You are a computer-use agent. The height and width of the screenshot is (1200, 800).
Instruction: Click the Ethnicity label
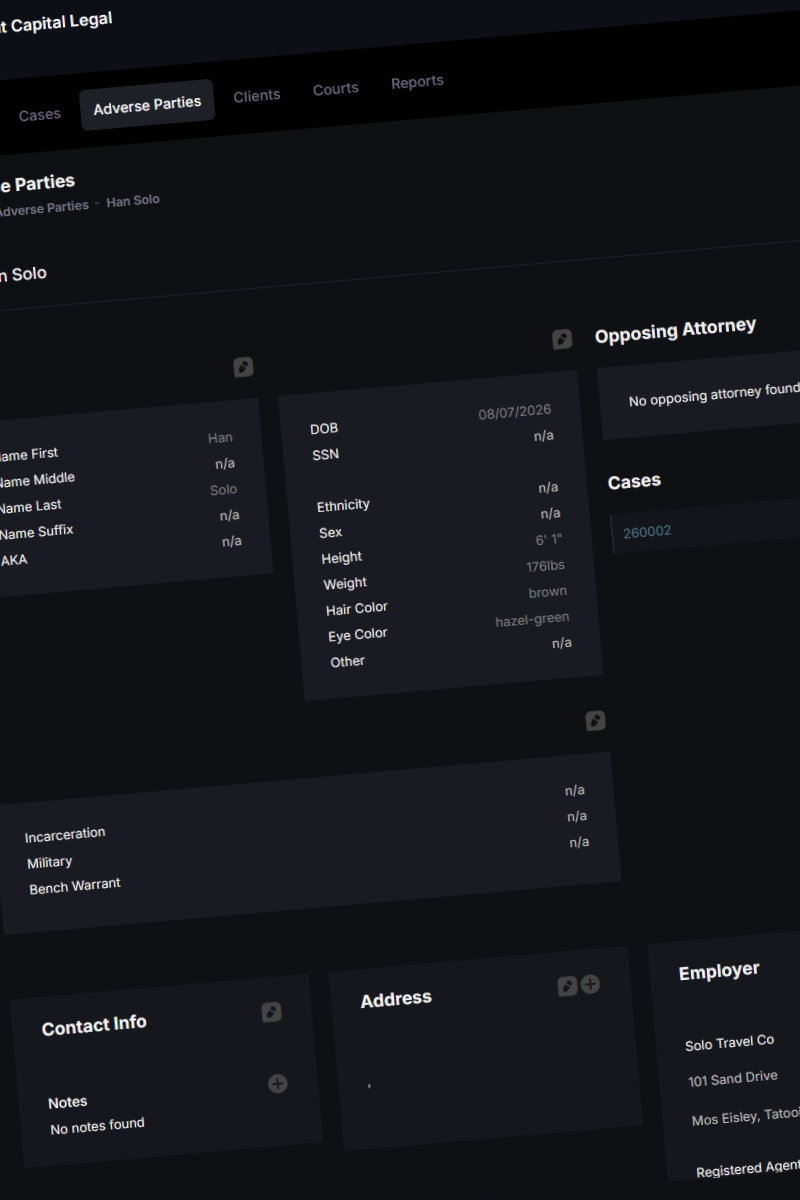[343, 505]
